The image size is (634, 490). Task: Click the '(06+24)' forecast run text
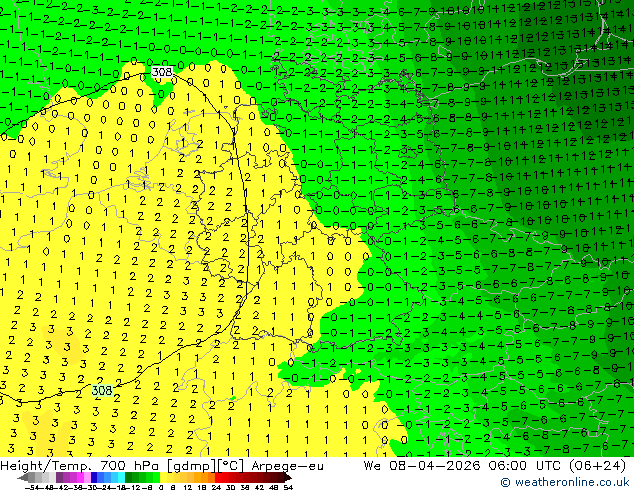click(598, 466)
